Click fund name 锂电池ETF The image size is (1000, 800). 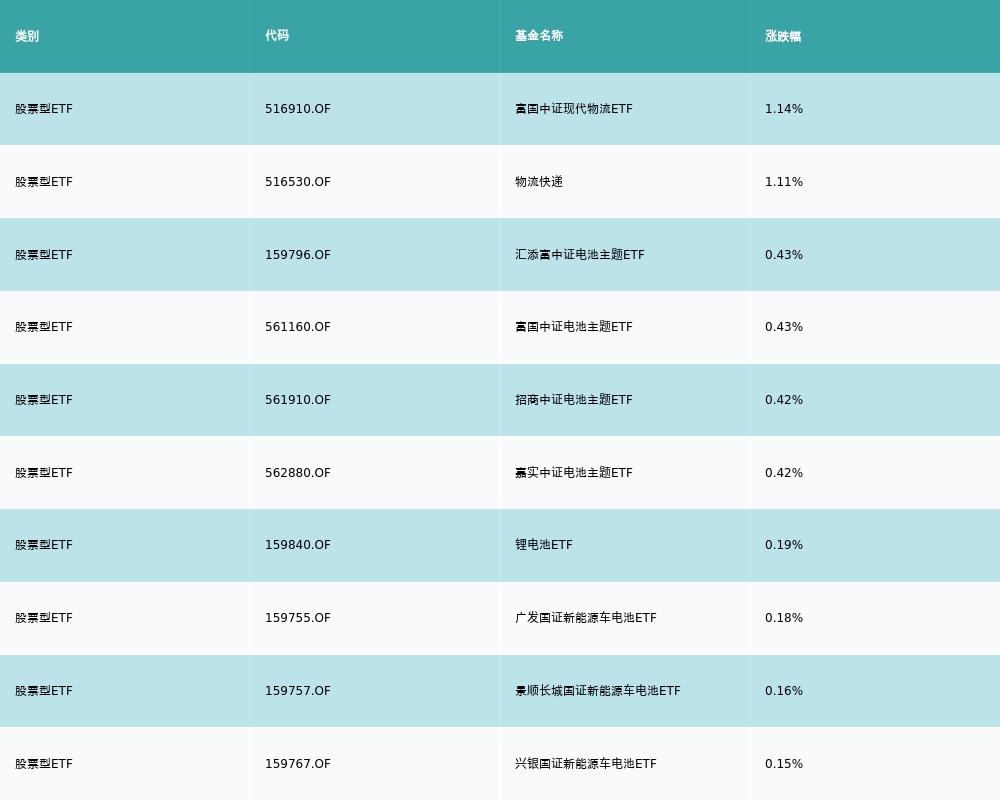coord(544,545)
